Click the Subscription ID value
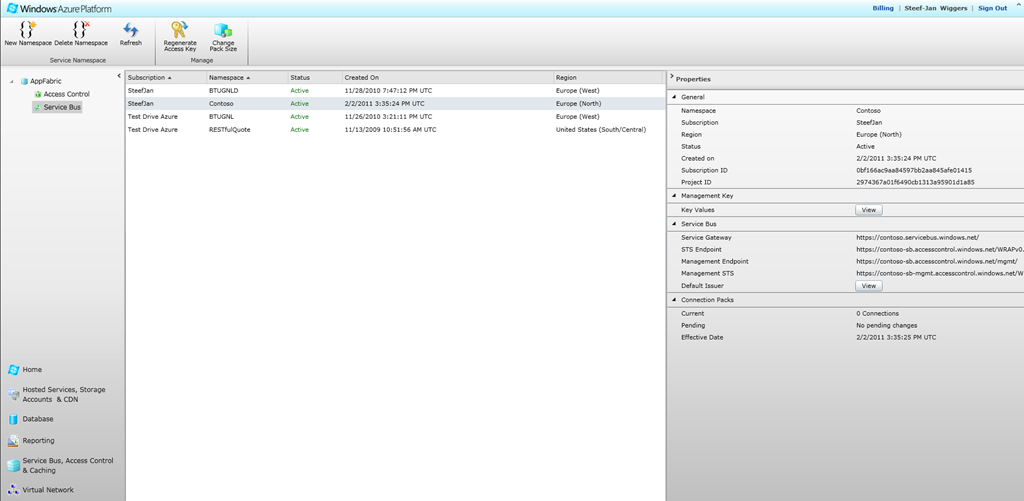The image size is (1024, 501). pyautogui.click(x=914, y=170)
